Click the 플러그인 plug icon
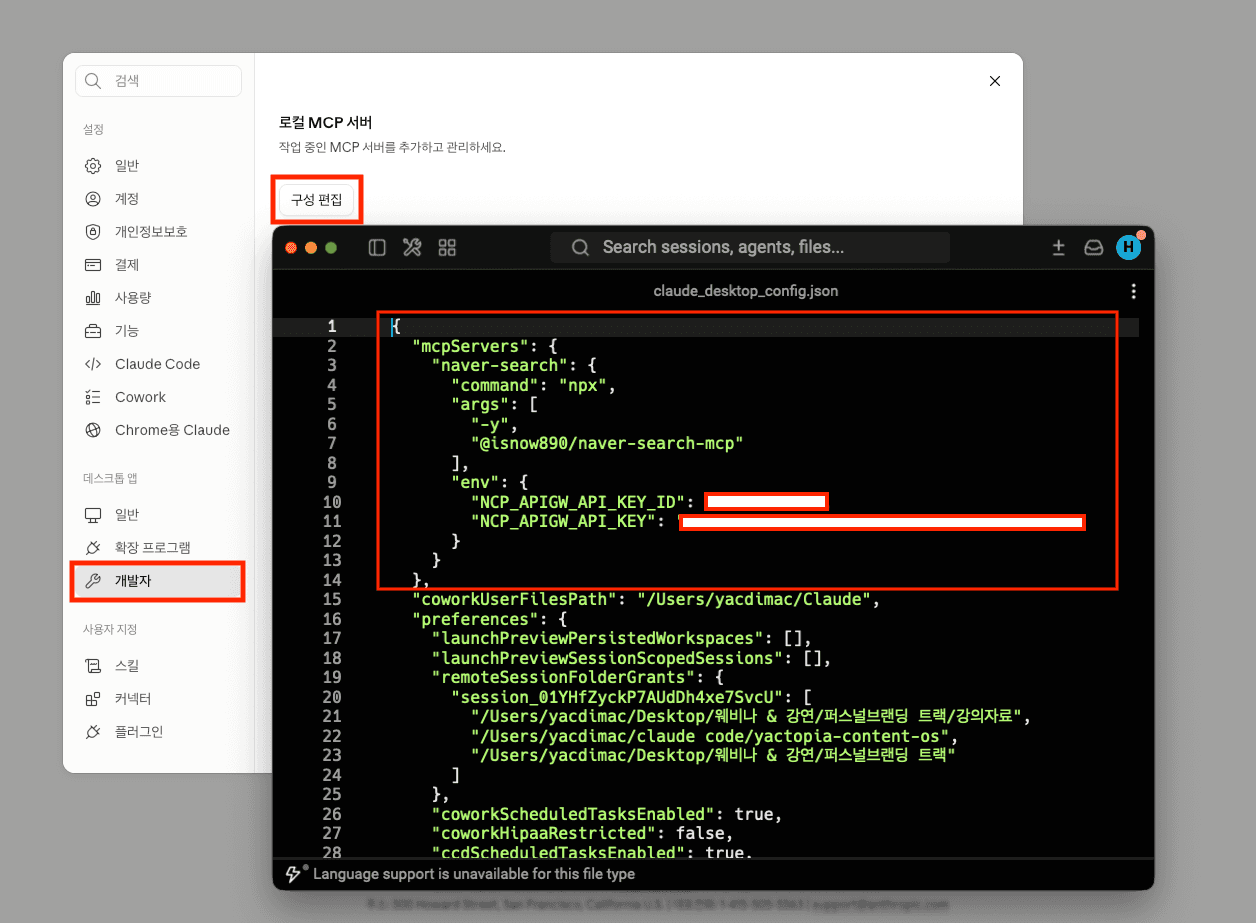Image resolution: width=1256 pixels, height=923 pixels. 93,731
